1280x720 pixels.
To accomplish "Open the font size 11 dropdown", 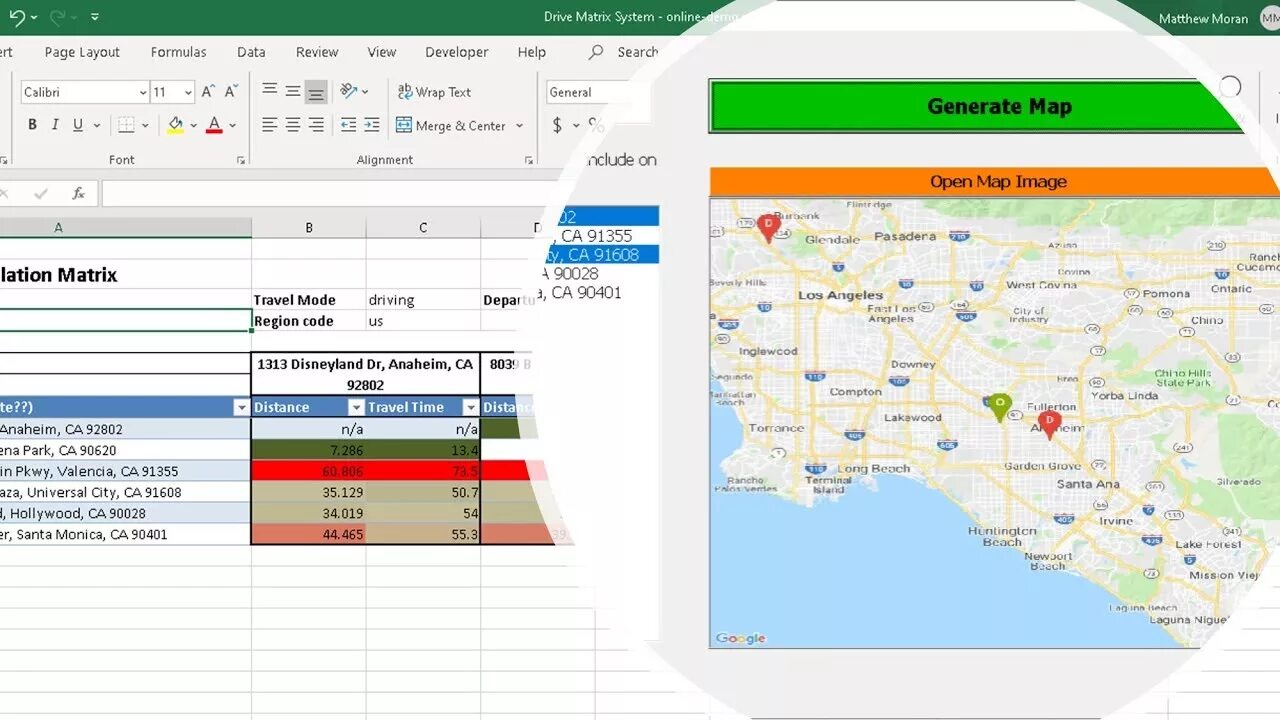I will 188,92.
